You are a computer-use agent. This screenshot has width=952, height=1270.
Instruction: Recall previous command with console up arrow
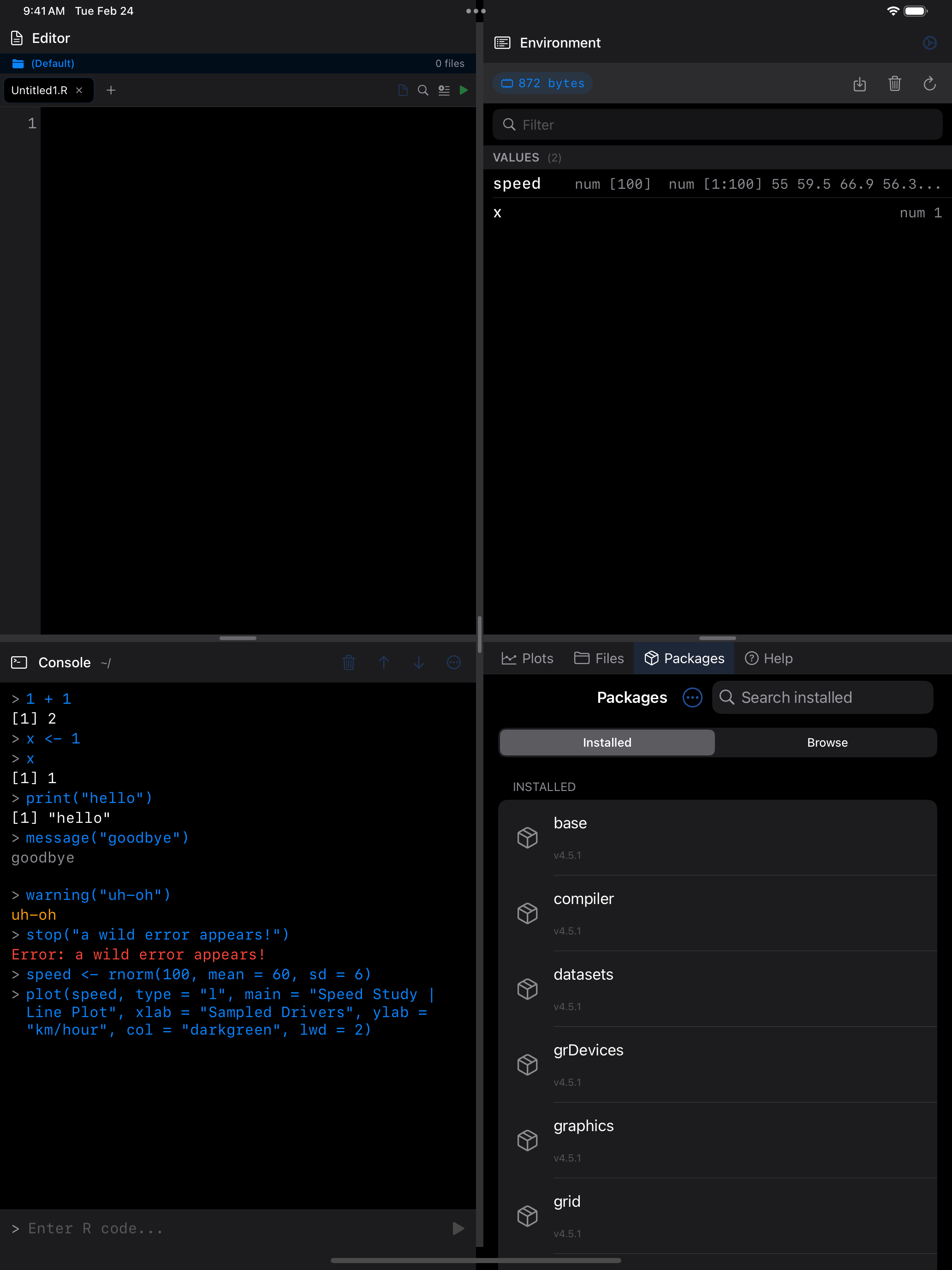(384, 663)
